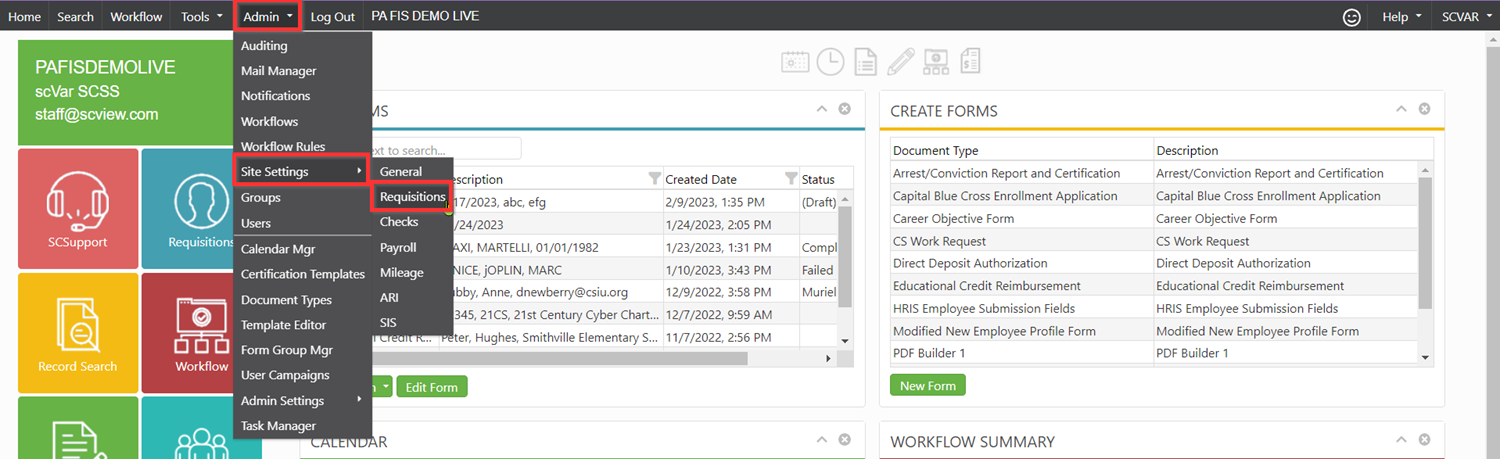This screenshot has width=1500, height=459.
Task: Collapse the Create Forms panel
Action: pyautogui.click(x=1402, y=109)
